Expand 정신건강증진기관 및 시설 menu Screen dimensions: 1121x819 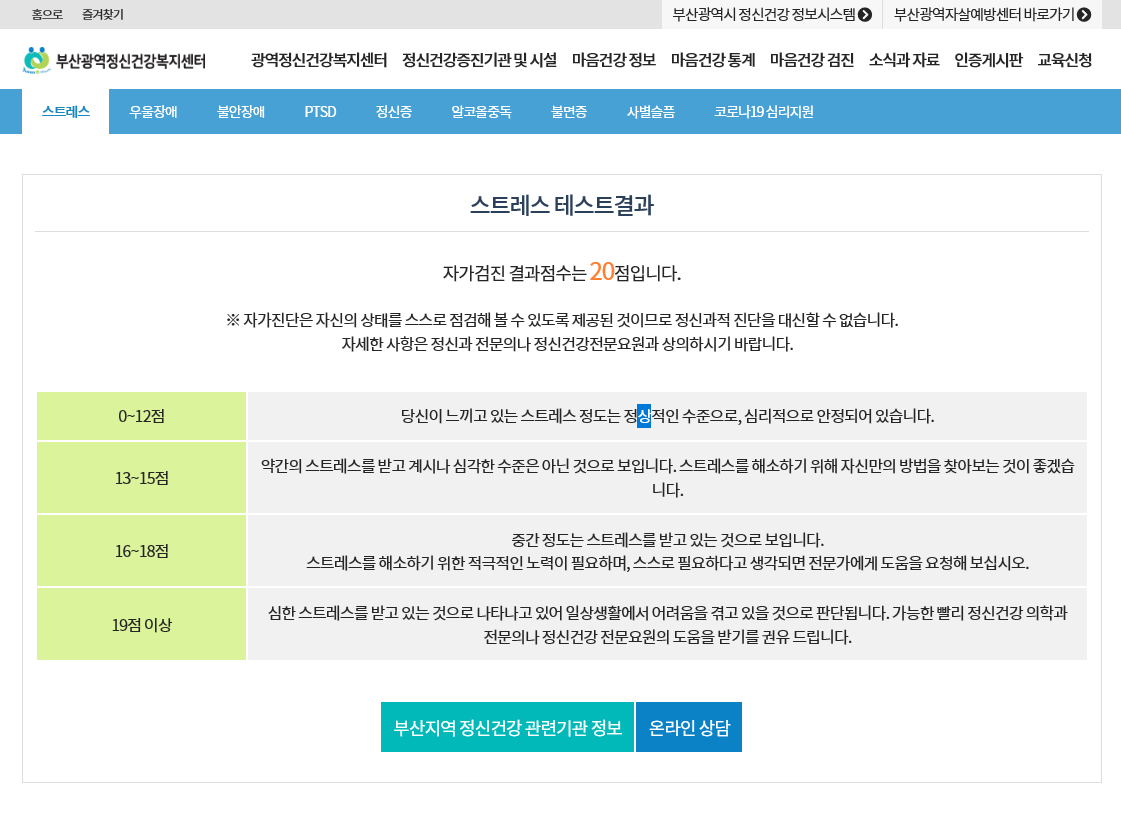(x=479, y=60)
